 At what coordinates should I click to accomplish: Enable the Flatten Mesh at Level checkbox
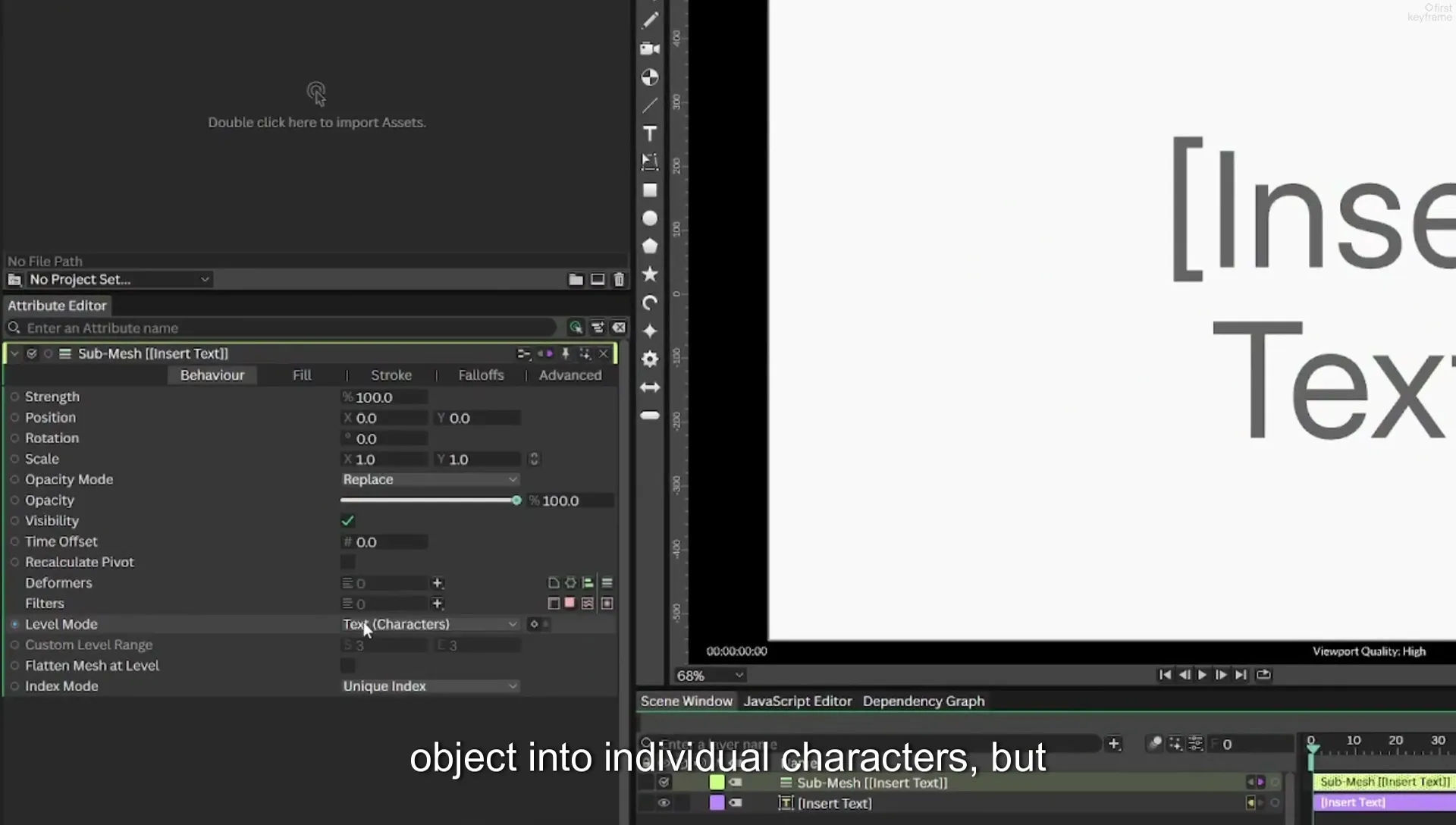(x=347, y=666)
